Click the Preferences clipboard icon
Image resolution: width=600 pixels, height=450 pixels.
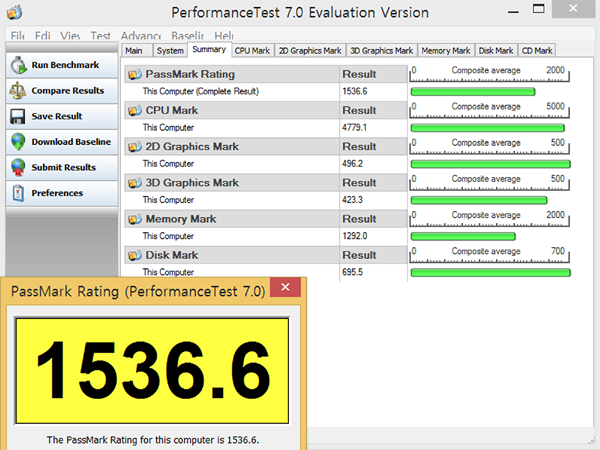pyautogui.click(x=18, y=193)
